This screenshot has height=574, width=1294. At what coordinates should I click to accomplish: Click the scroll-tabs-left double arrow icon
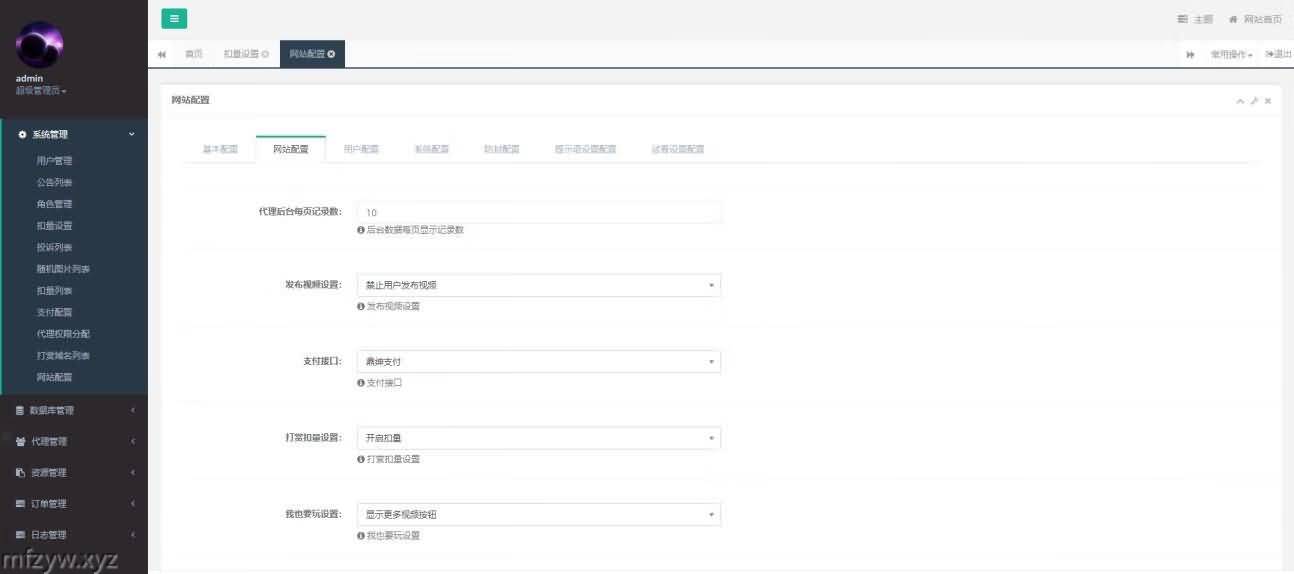tap(162, 54)
